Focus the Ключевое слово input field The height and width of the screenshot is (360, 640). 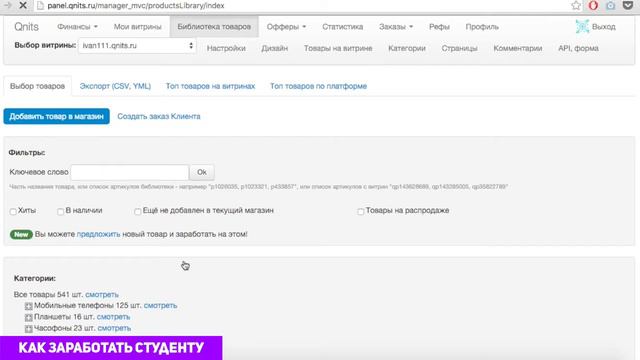pos(130,172)
